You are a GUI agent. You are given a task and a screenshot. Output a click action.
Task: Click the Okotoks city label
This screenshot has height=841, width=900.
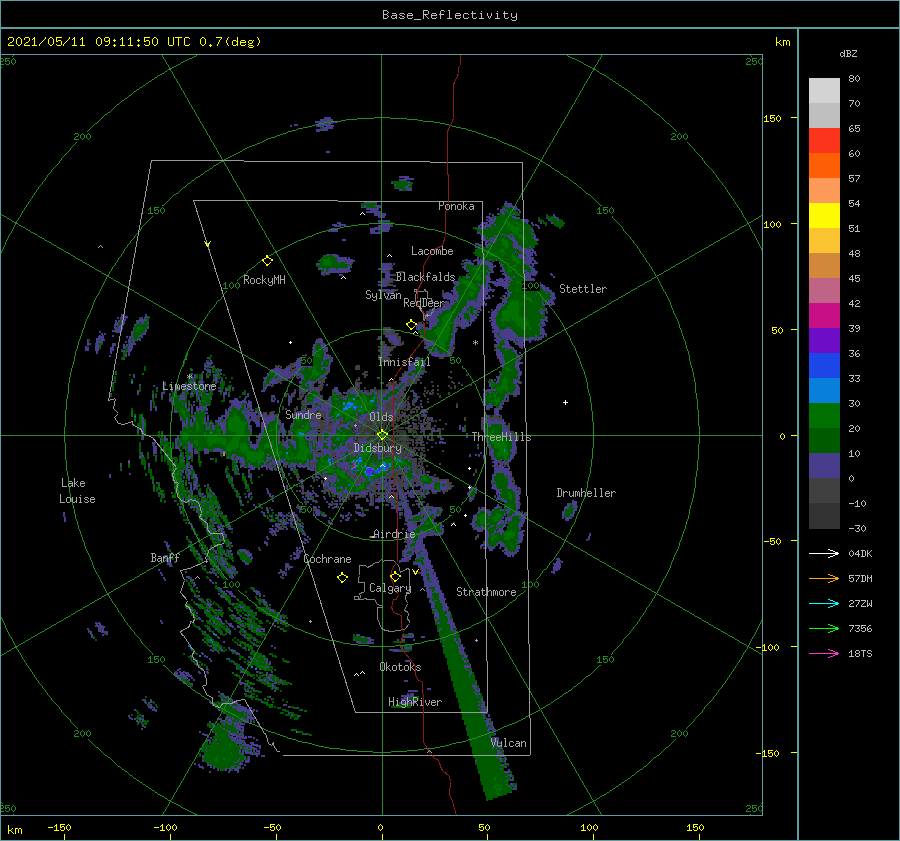coord(400,667)
